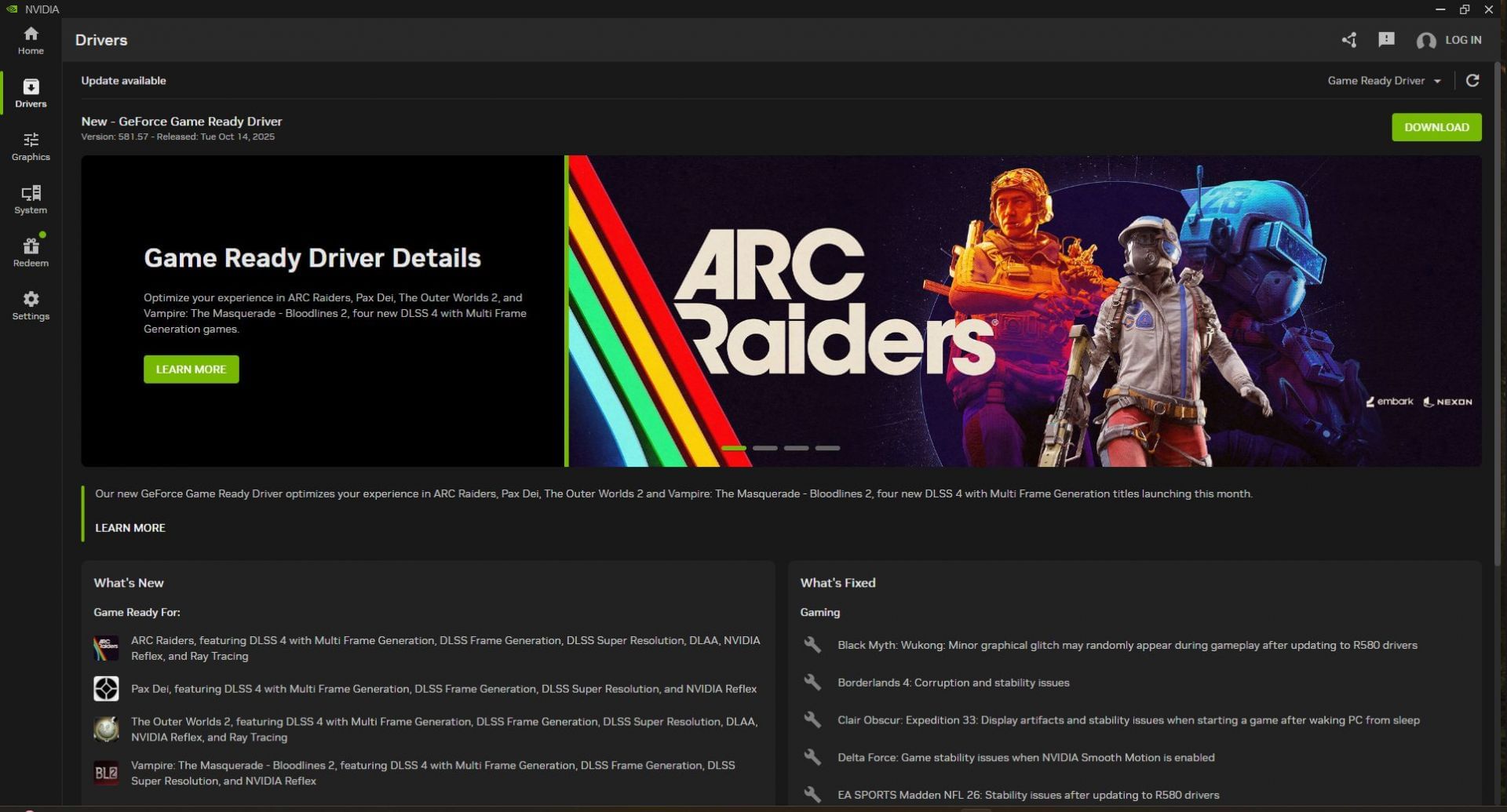Expand the Game Ready Driver dropdown

[1384, 81]
